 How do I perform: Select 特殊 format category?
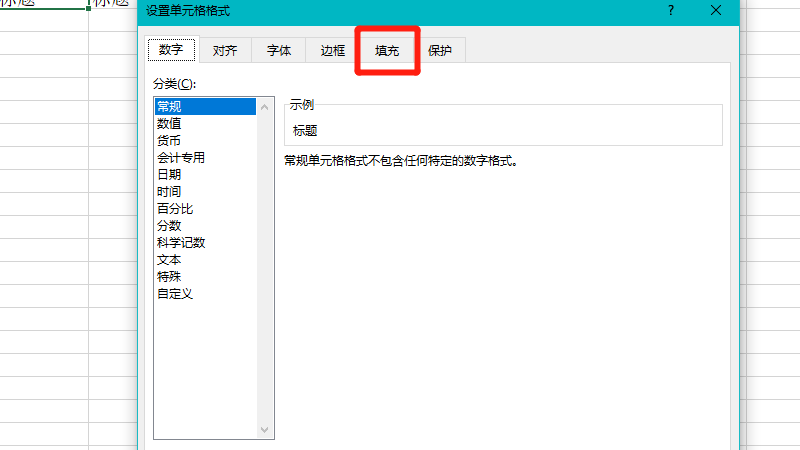click(205, 277)
